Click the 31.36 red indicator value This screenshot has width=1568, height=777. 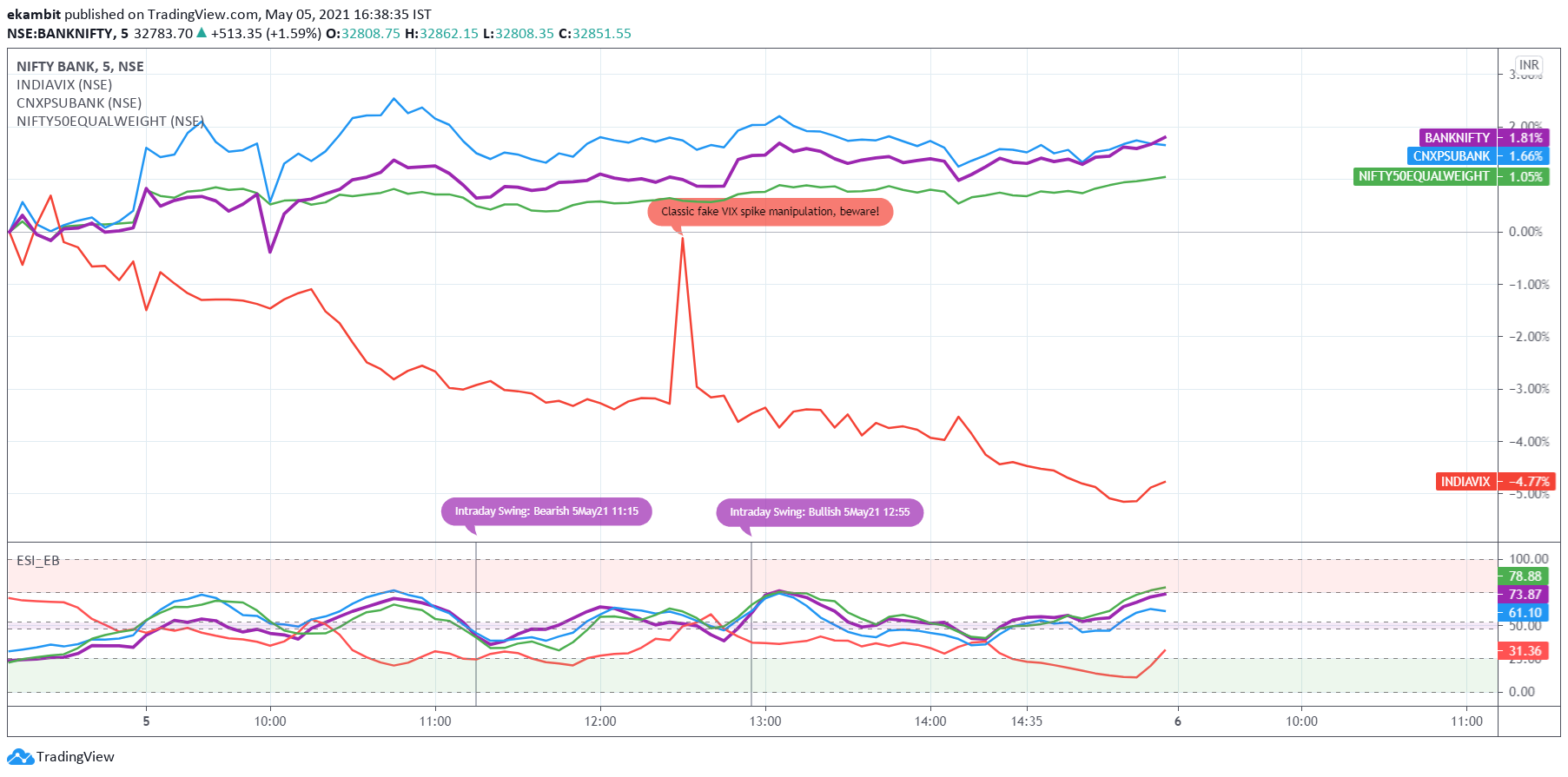1525,651
